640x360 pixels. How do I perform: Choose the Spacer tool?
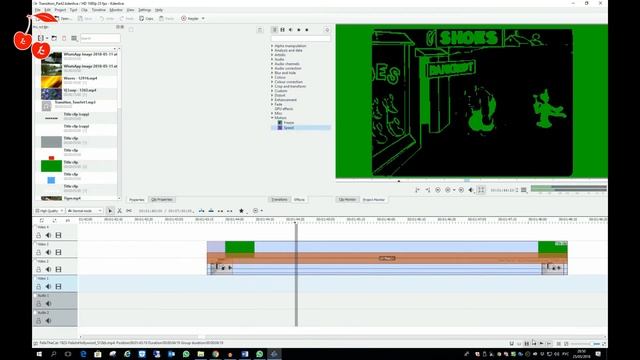point(129,211)
